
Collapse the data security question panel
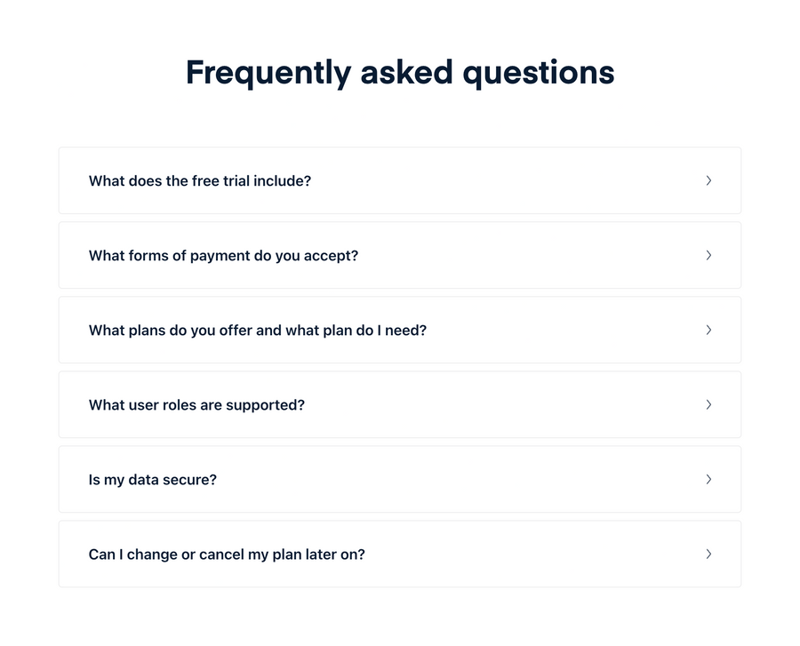tap(400, 479)
